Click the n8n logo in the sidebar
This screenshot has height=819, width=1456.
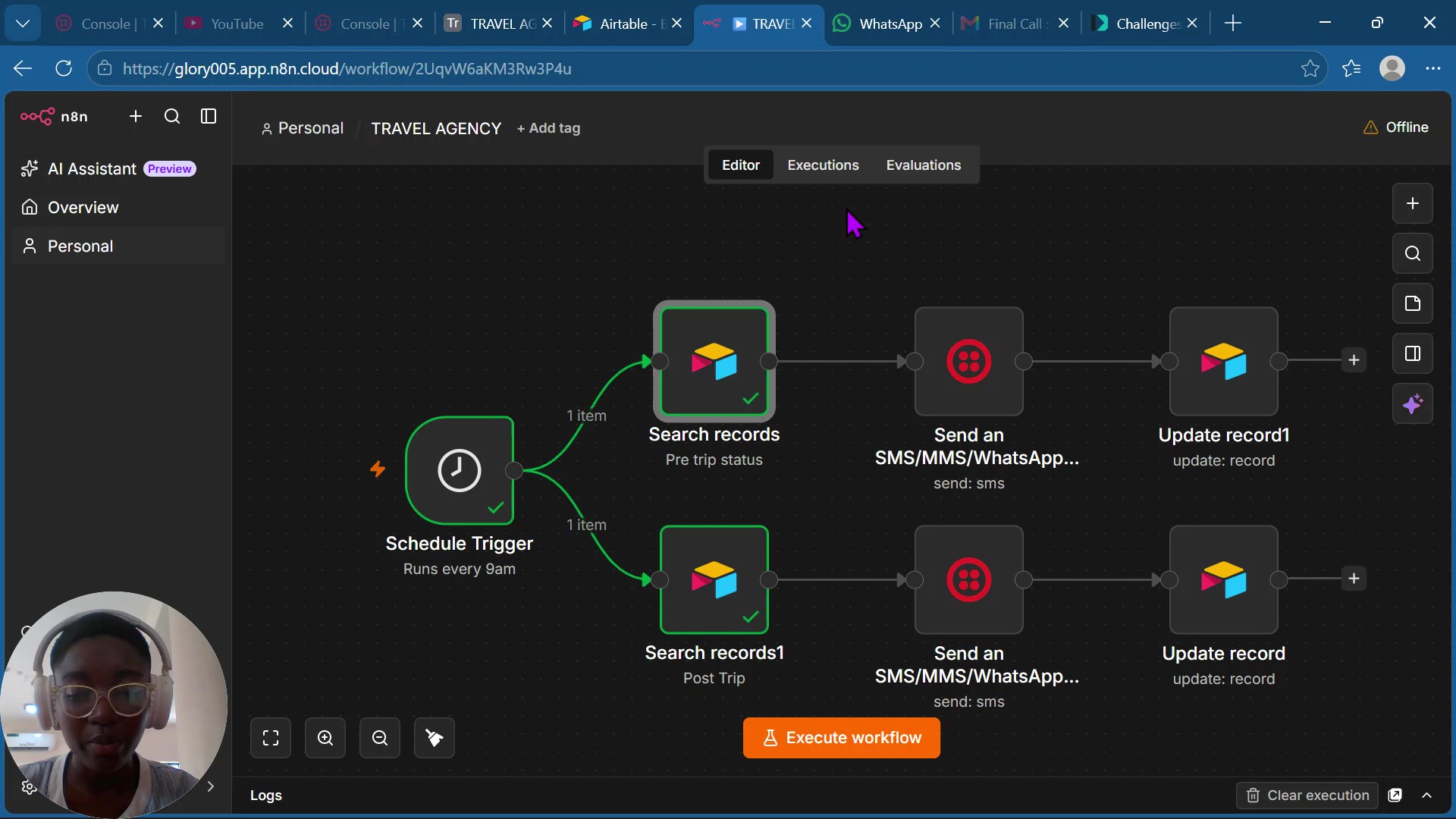tap(54, 116)
